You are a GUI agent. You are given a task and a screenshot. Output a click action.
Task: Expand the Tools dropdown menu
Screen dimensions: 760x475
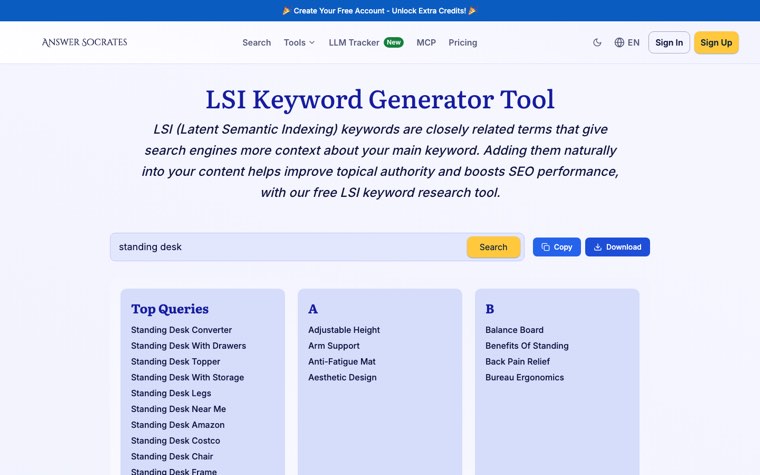[299, 43]
